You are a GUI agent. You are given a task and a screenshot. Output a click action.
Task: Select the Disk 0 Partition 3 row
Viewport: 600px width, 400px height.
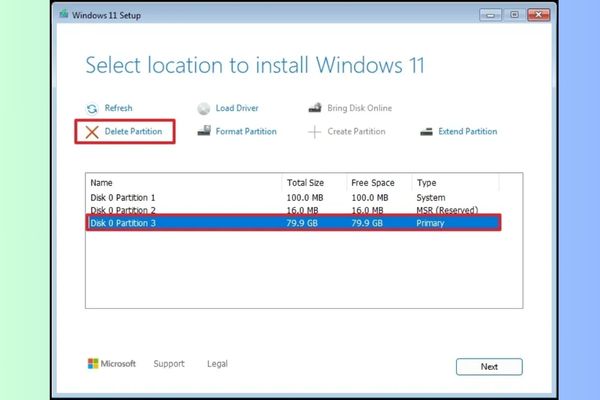(293, 223)
